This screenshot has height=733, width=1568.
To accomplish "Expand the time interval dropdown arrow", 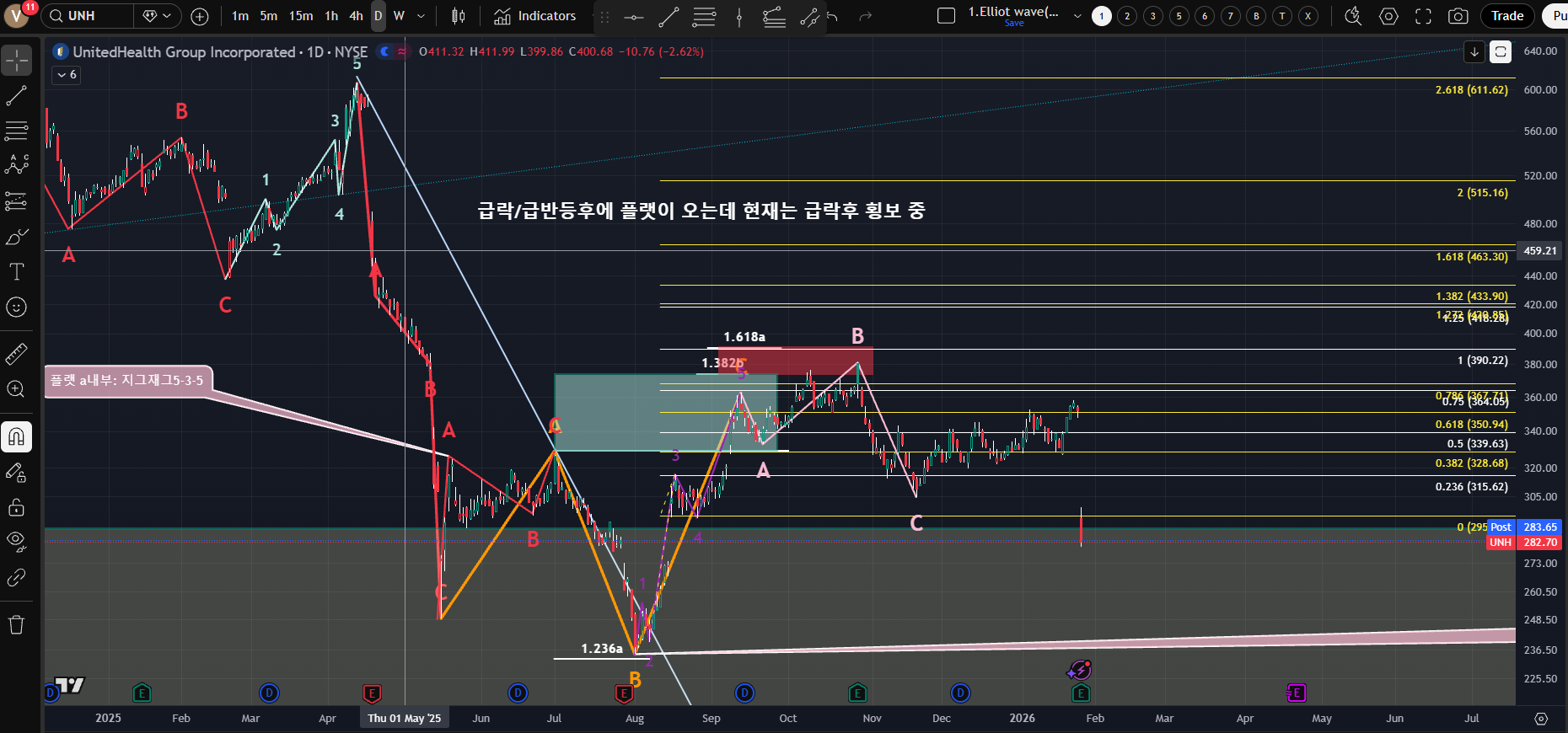I will coord(421,16).
